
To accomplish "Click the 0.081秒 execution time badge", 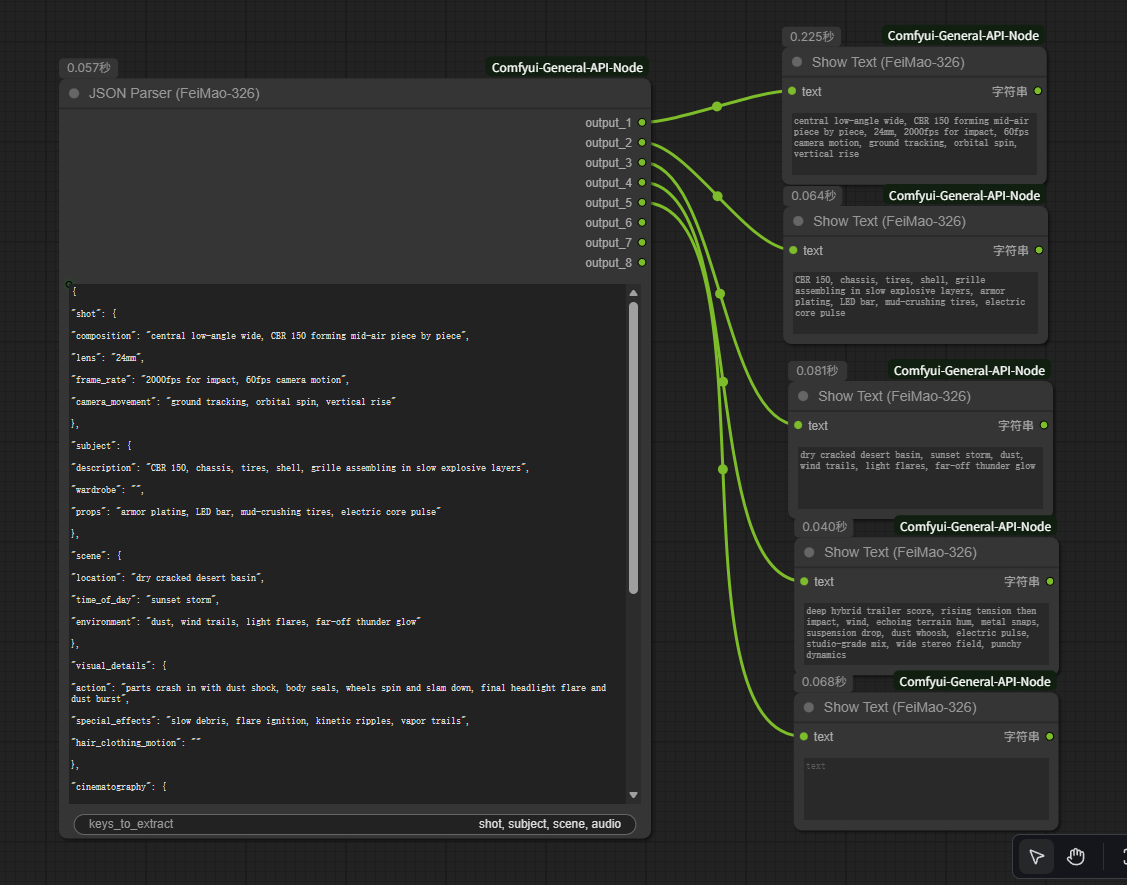I will [816, 371].
